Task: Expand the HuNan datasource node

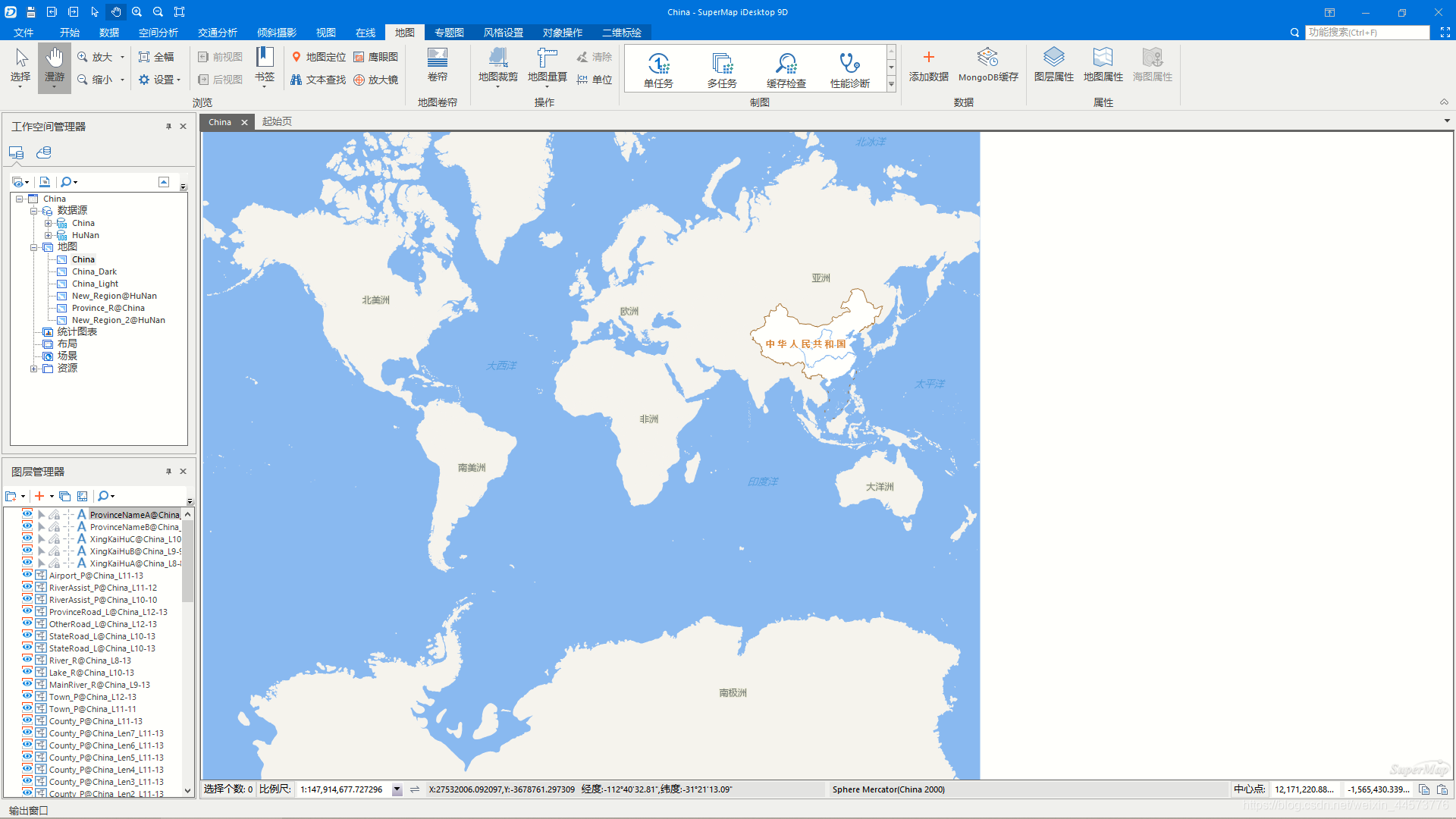Action: click(x=49, y=235)
